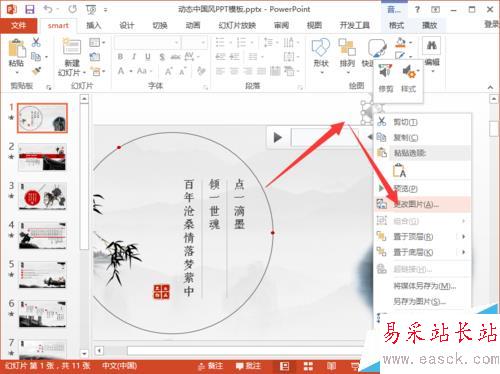Center text in paragraph group
The image size is (500, 374).
[x=233, y=71]
